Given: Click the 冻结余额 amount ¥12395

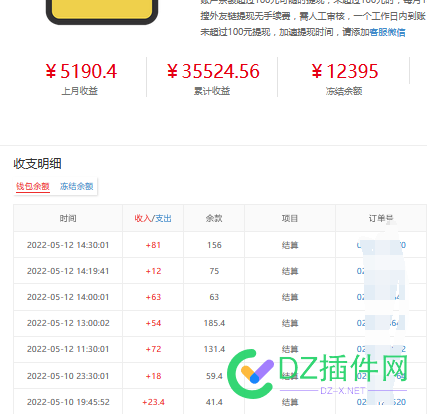Looking at the screenshot, I should (345, 71).
